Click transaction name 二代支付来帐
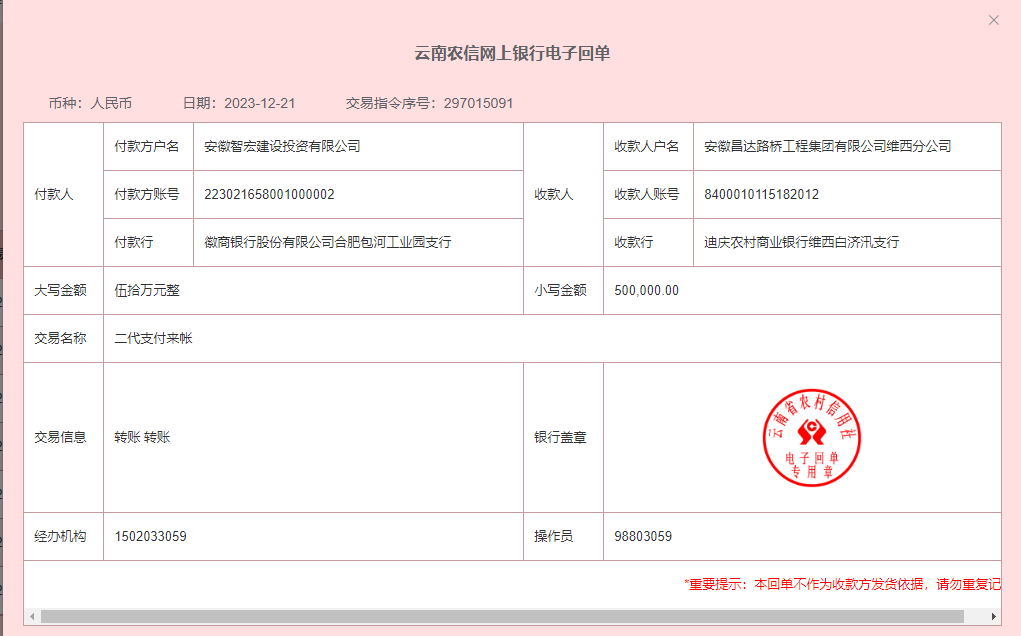 click(153, 338)
